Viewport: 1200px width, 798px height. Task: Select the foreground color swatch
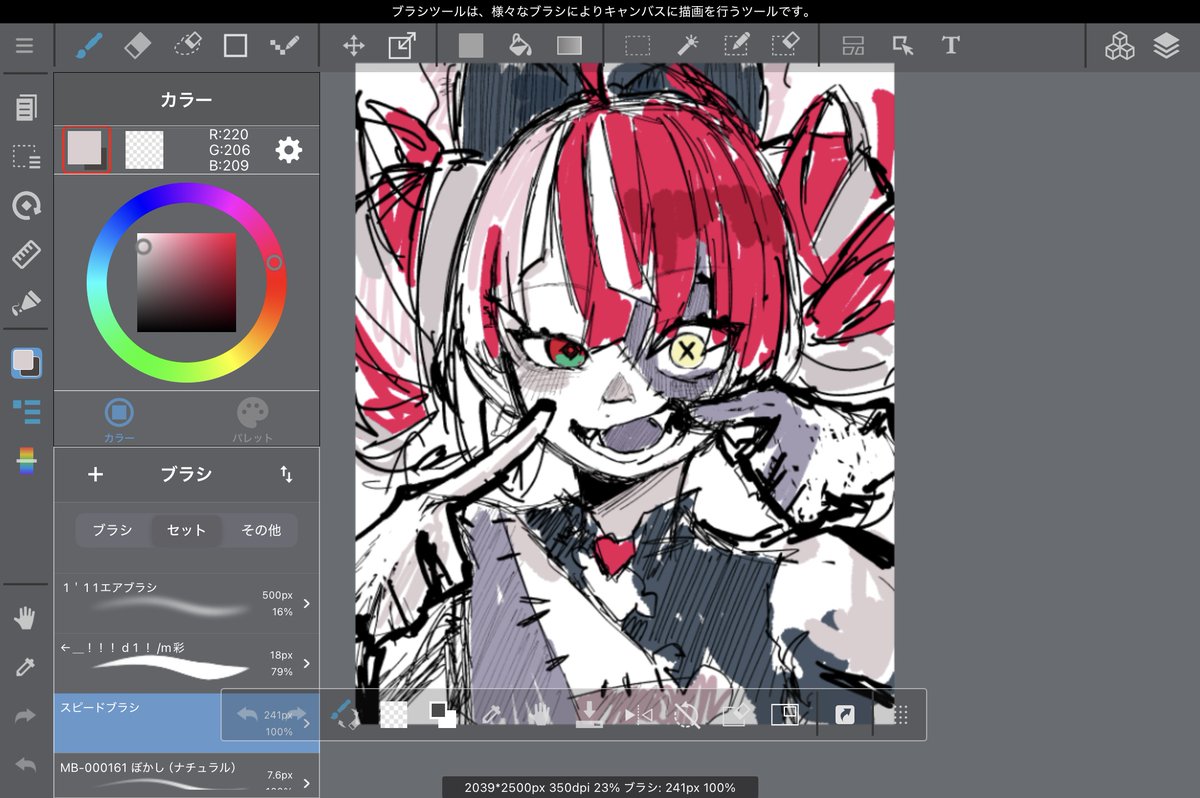[86, 150]
